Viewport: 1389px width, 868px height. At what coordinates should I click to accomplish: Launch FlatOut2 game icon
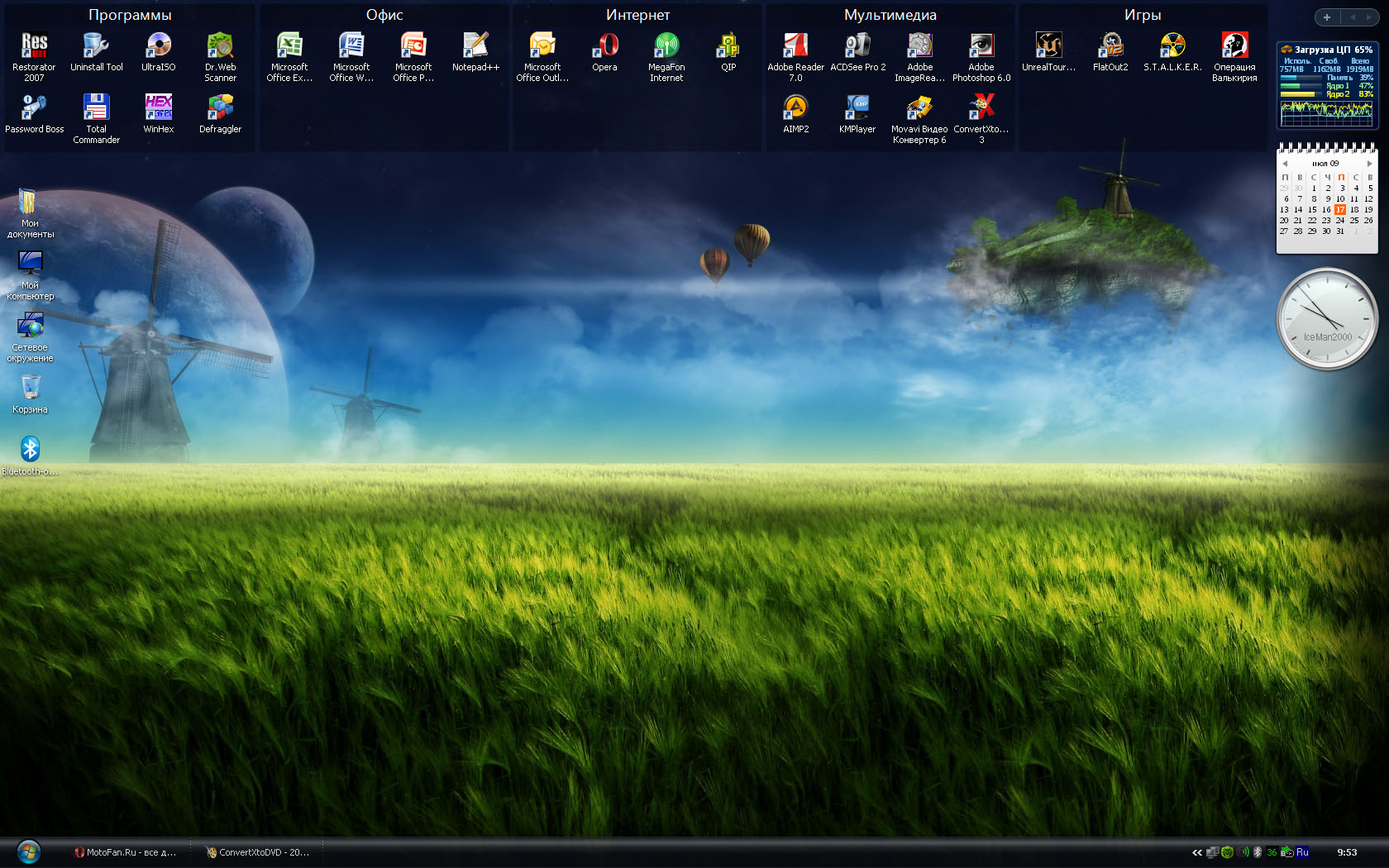(x=1110, y=51)
